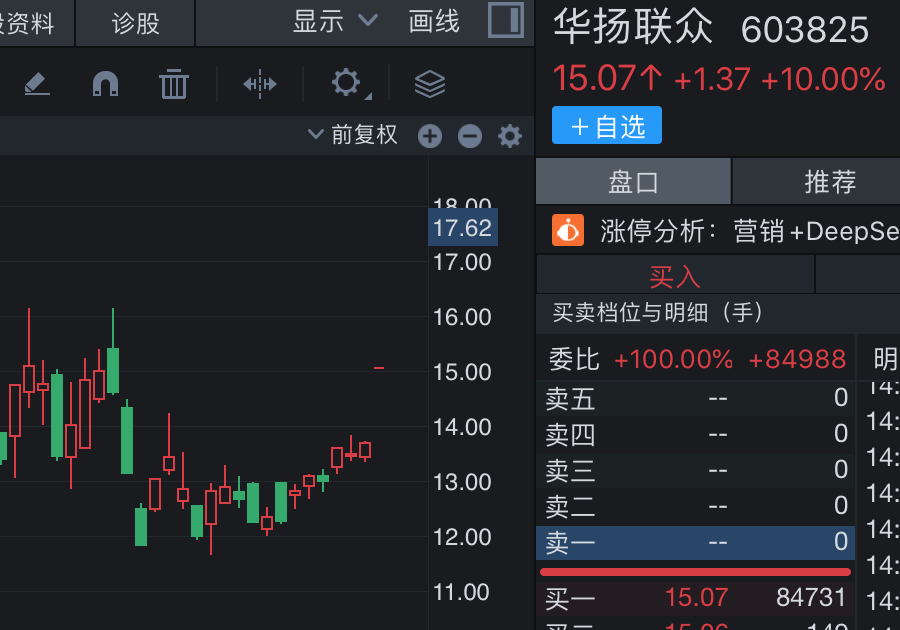
Task: Open the layers stack icon
Action: pos(430,84)
